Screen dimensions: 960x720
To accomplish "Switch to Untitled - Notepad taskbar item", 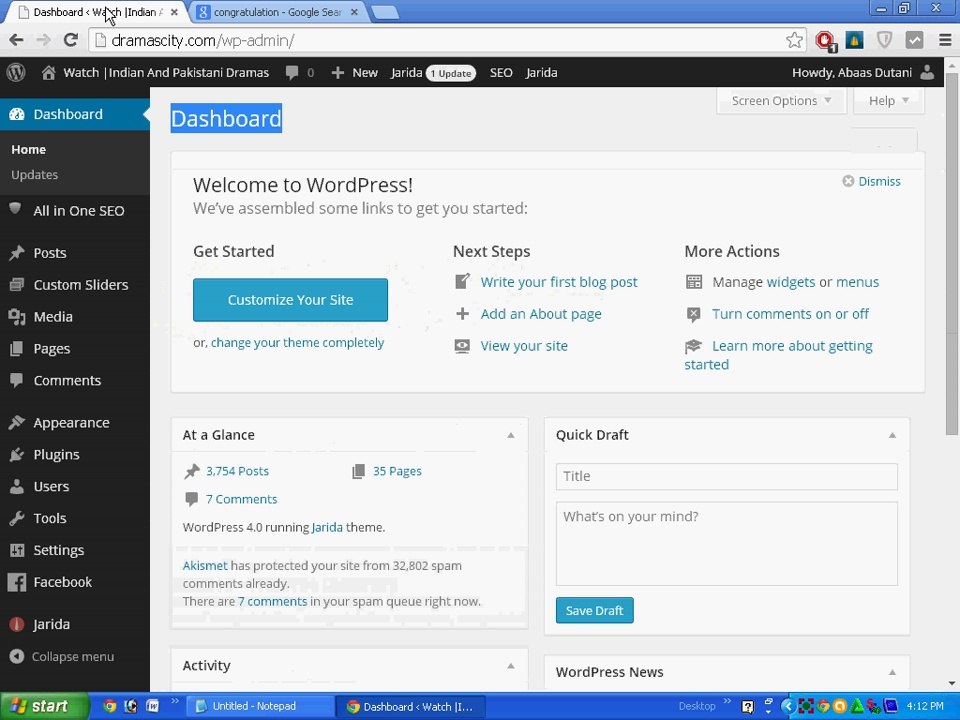I will point(260,706).
